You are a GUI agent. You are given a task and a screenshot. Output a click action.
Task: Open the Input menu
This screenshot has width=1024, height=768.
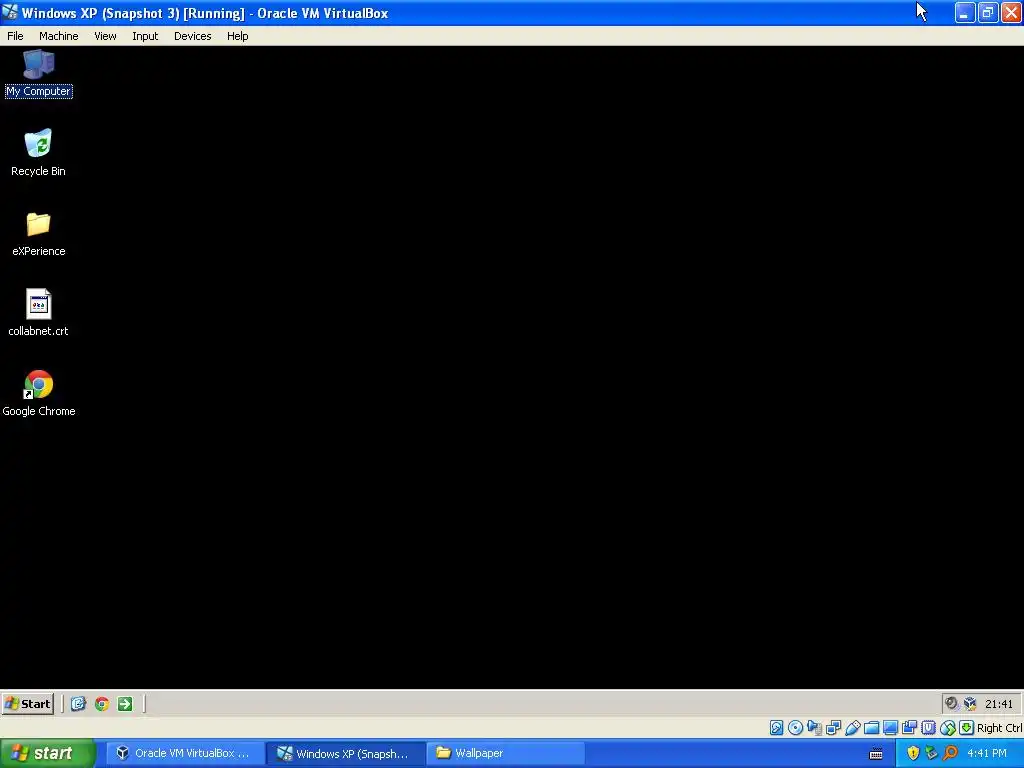click(145, 36)
